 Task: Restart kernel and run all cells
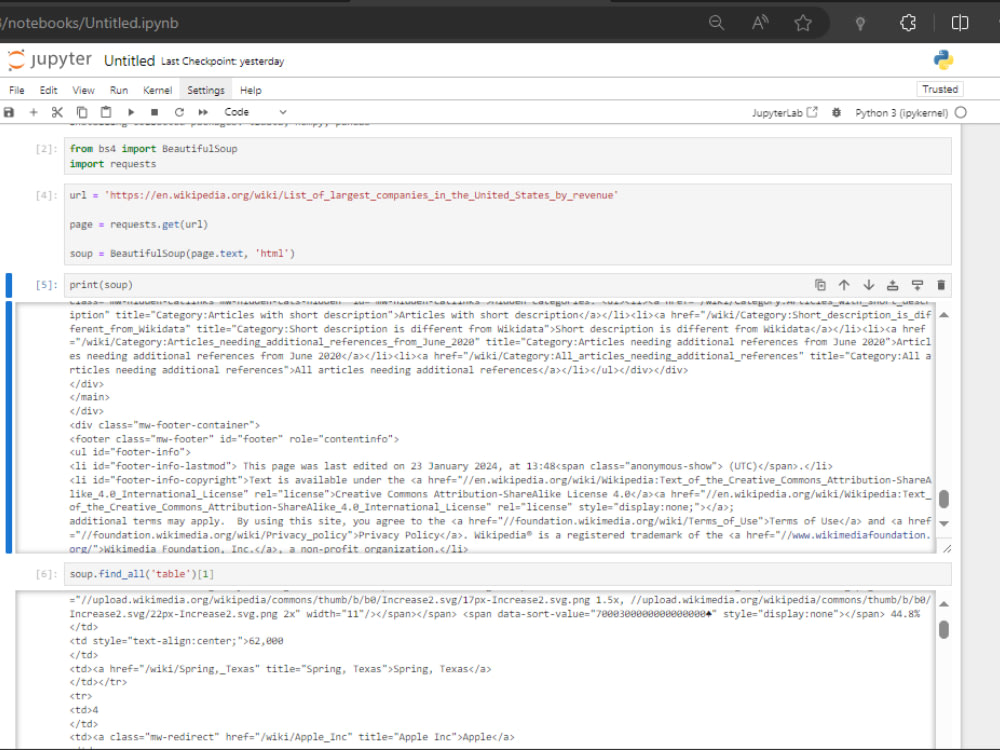point(204,112)
